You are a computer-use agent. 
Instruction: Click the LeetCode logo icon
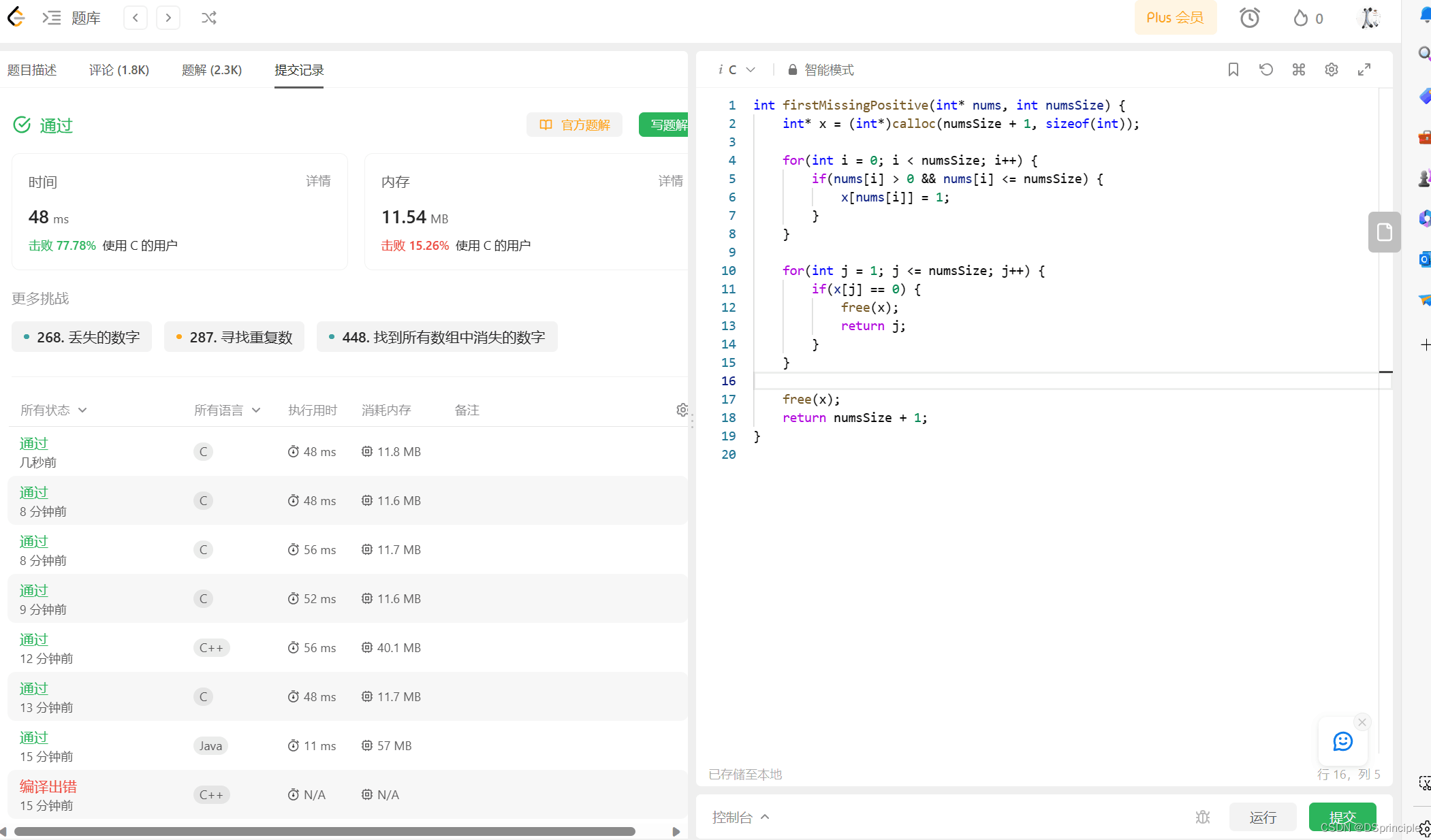(x=16, y=18)
